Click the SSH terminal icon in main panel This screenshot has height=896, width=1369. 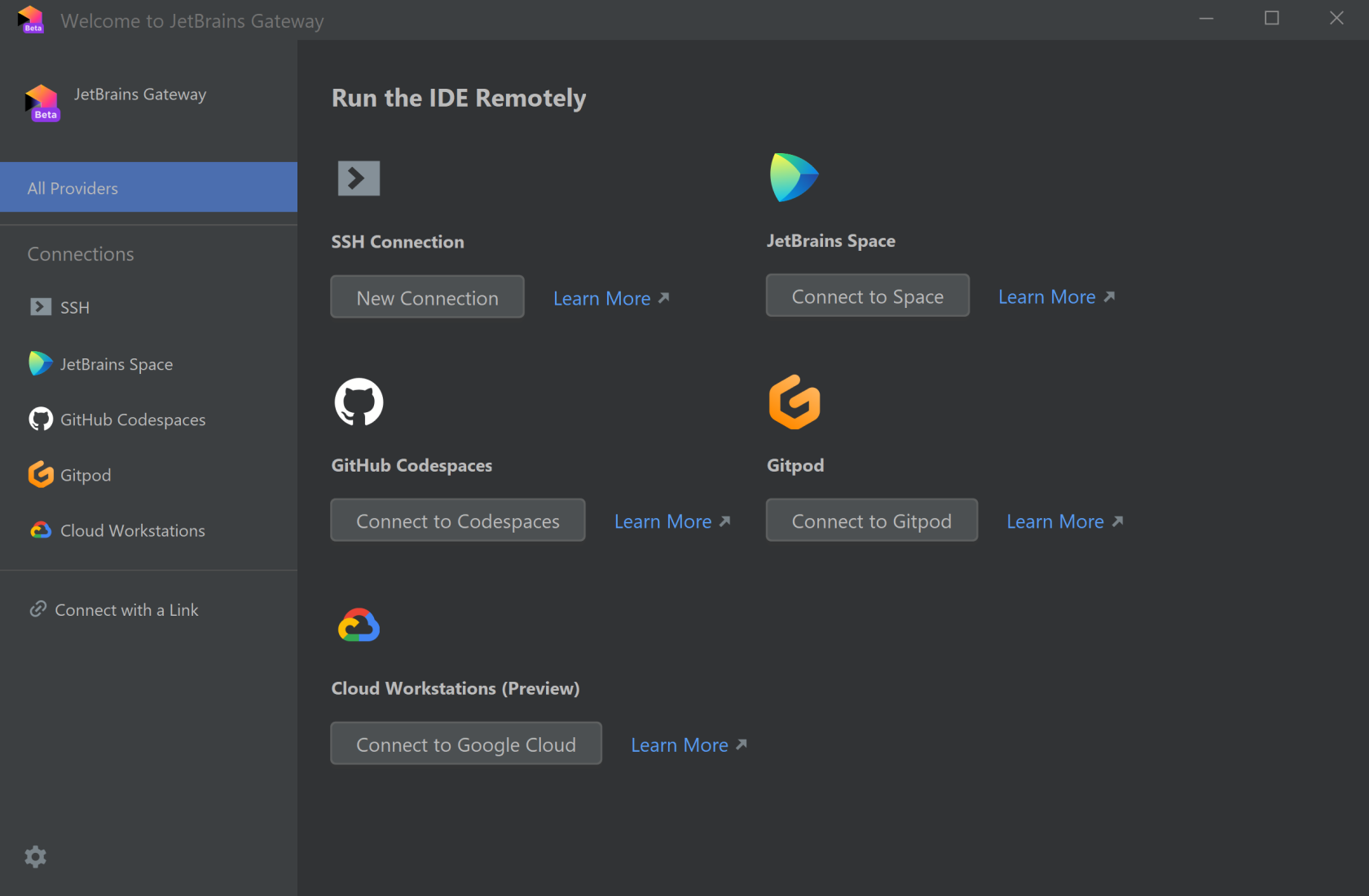point(359,178)
